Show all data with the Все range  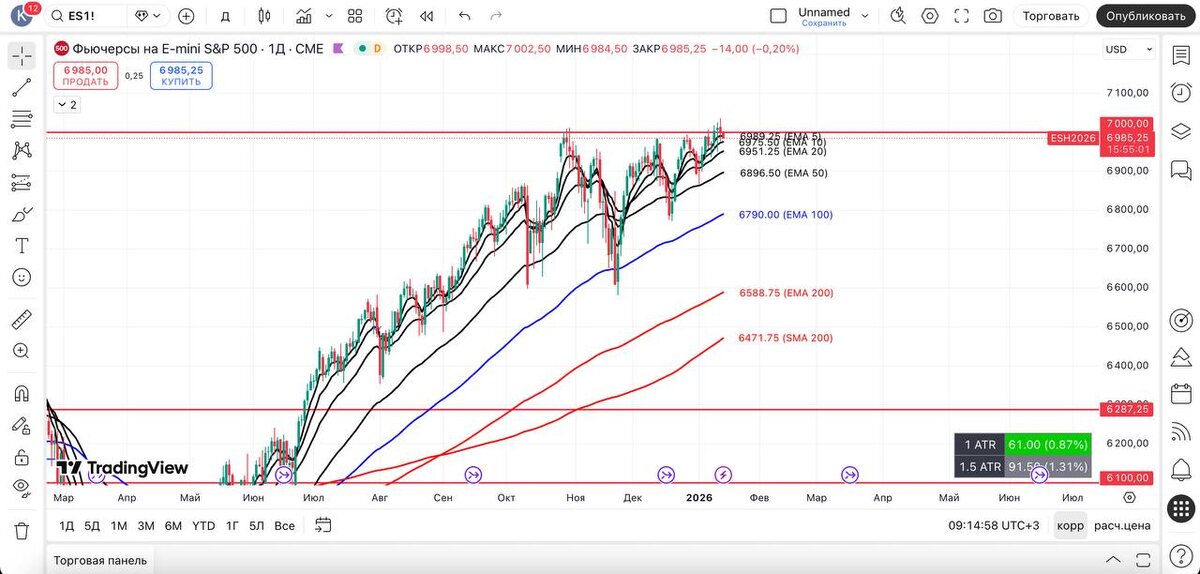click(284, 525)
